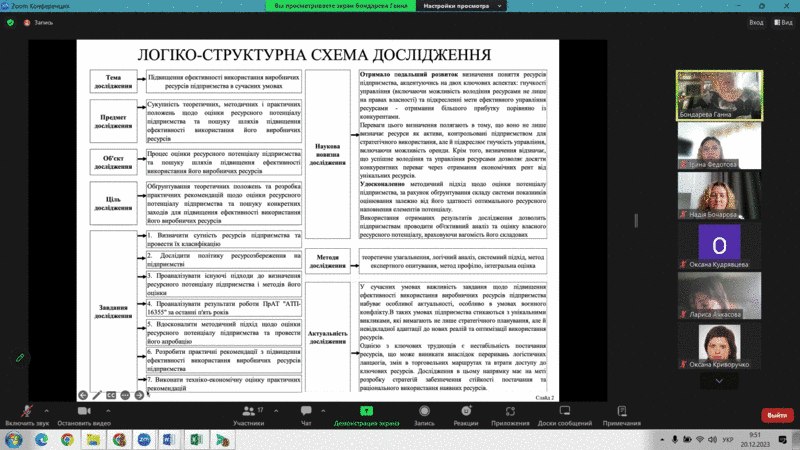The height and width of the screenshot is (450, 800).
Task: Open the Участники participants panel
Action: click(249, 415)
